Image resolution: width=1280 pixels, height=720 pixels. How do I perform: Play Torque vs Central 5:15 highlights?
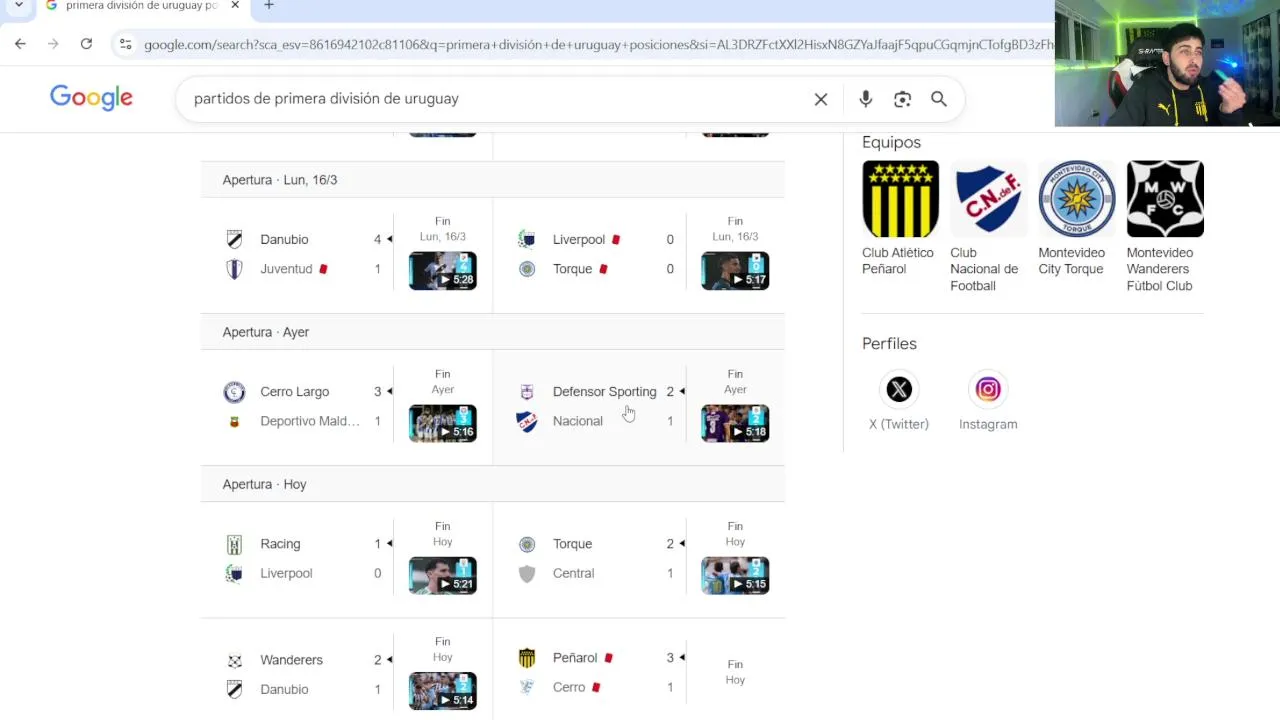[735, 575]
